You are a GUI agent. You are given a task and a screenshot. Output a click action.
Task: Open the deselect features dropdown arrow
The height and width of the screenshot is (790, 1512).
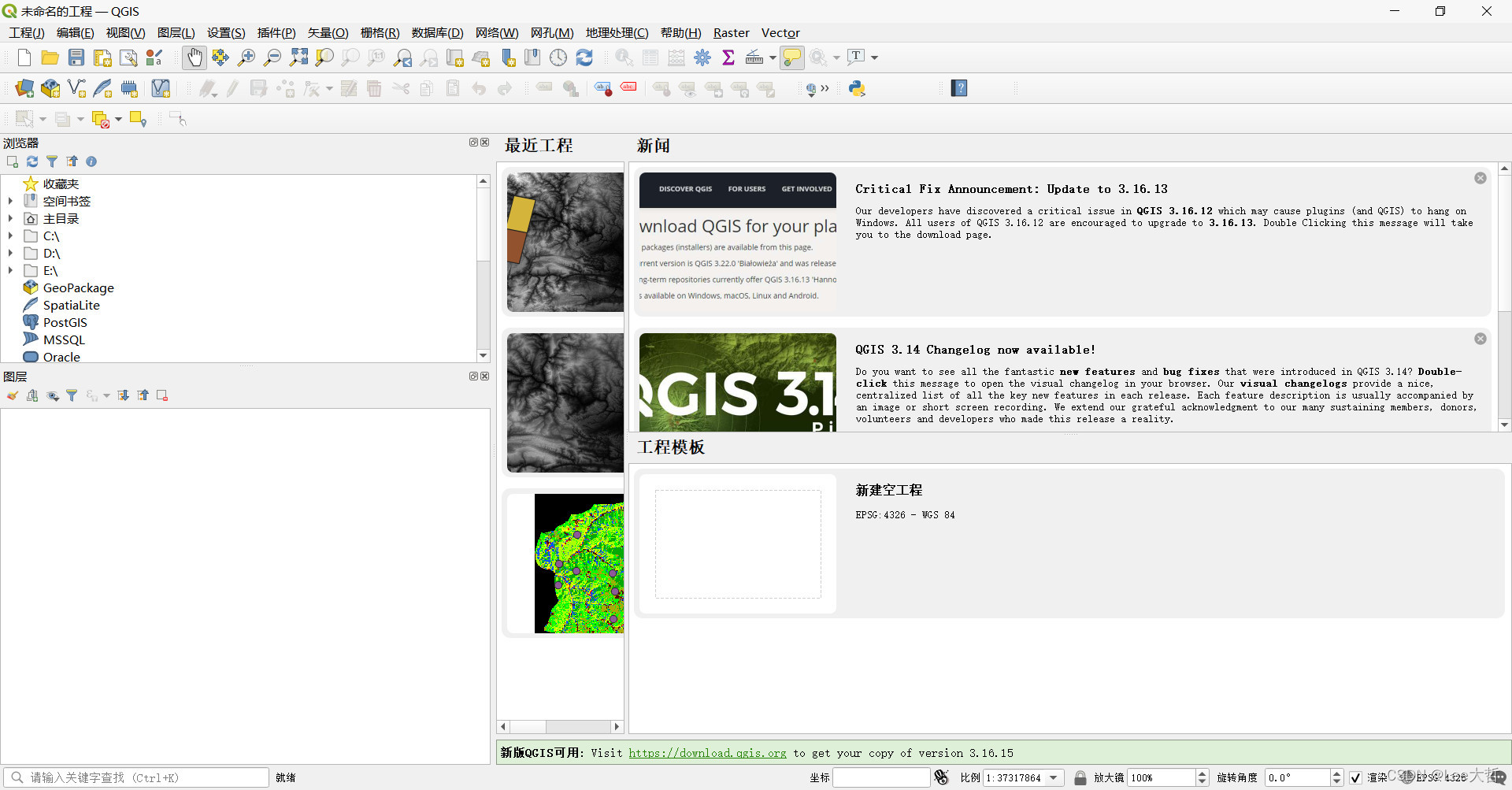click(x=118, y=120)
